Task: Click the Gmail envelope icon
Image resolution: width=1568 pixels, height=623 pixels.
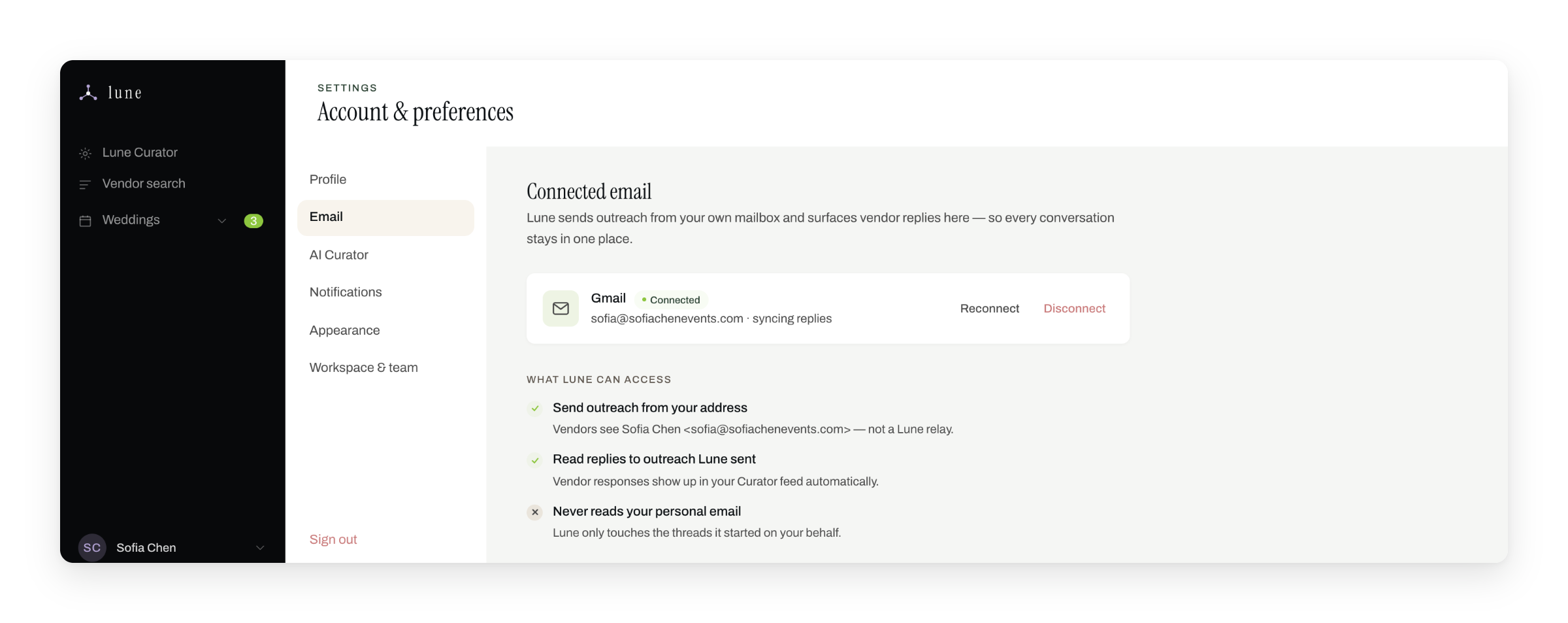Action: click(x=561, y=309)
